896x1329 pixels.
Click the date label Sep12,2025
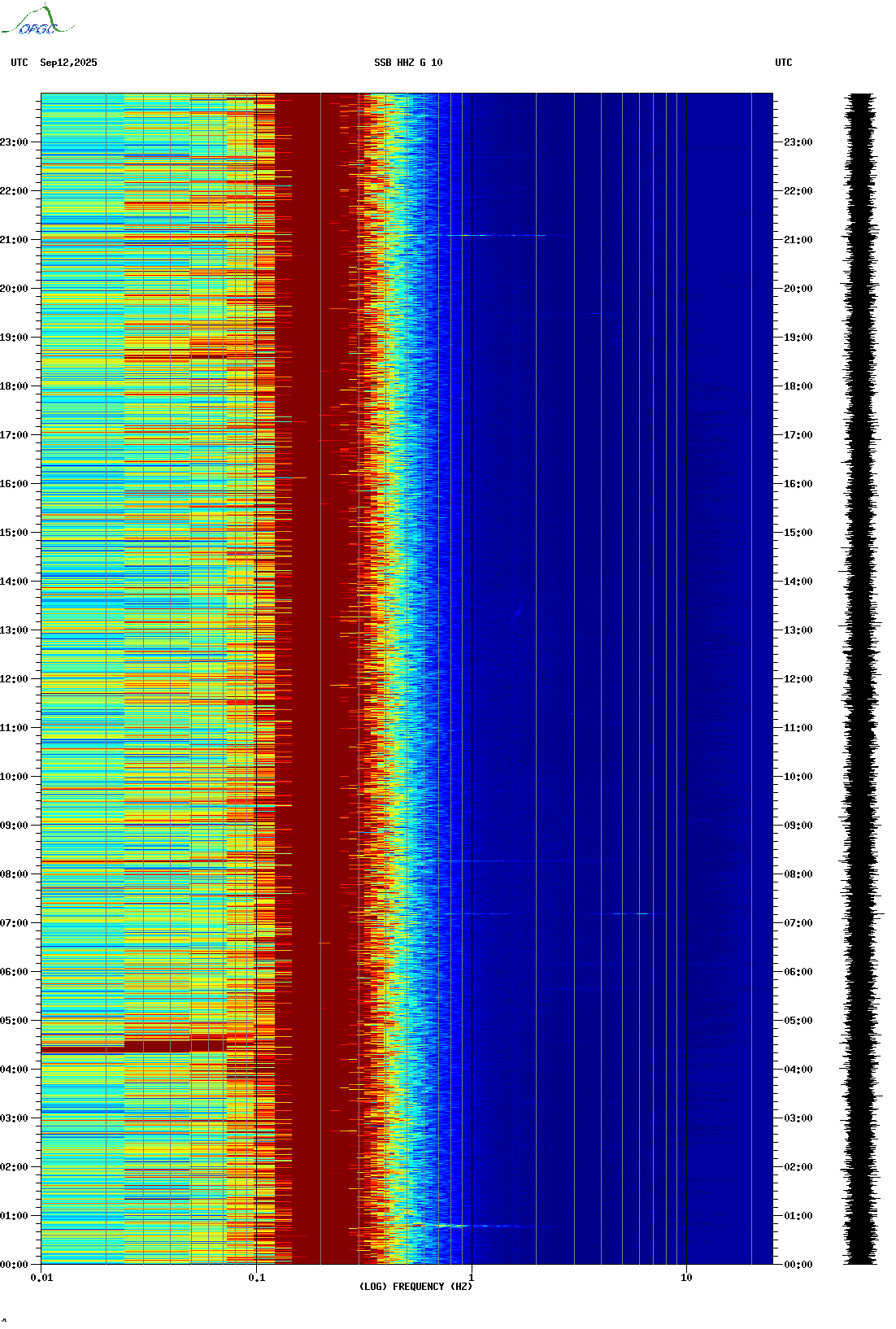pyautogui.click(x=68, y=63)
